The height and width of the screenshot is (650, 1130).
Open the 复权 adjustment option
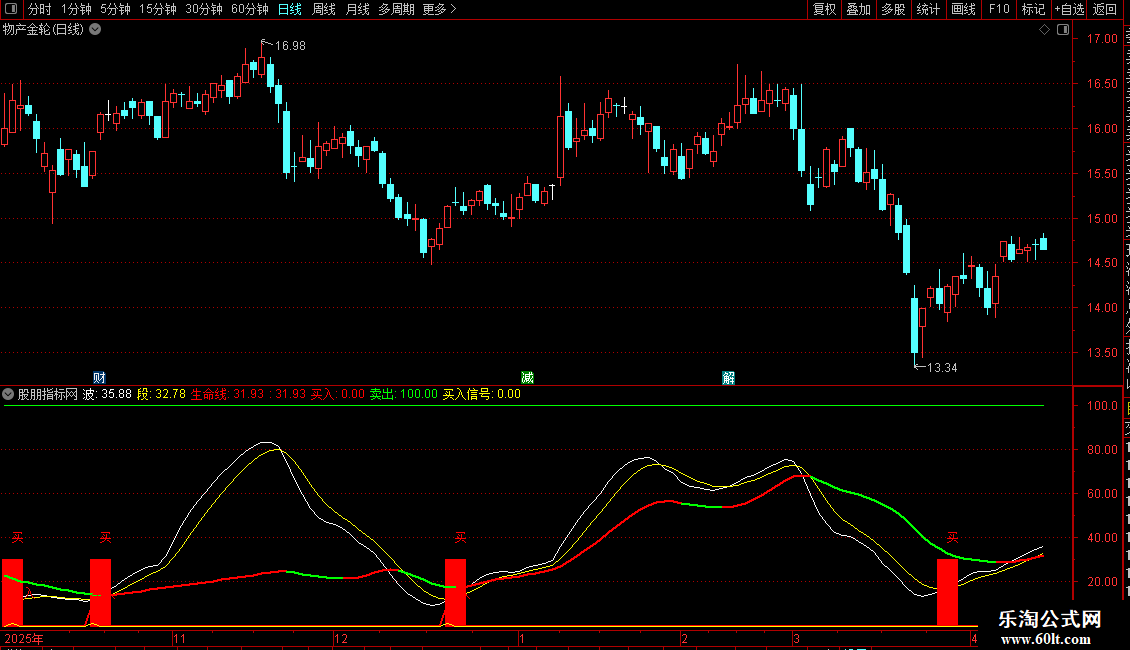point(824,9)
